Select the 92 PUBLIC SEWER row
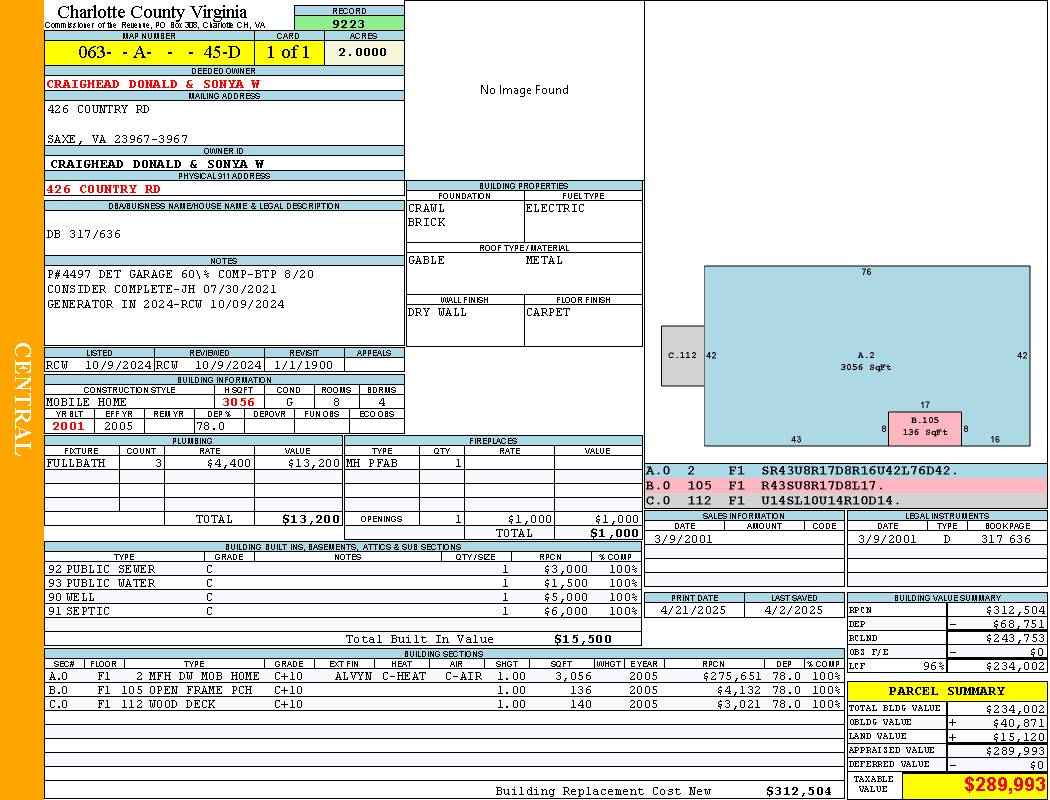 342,569
